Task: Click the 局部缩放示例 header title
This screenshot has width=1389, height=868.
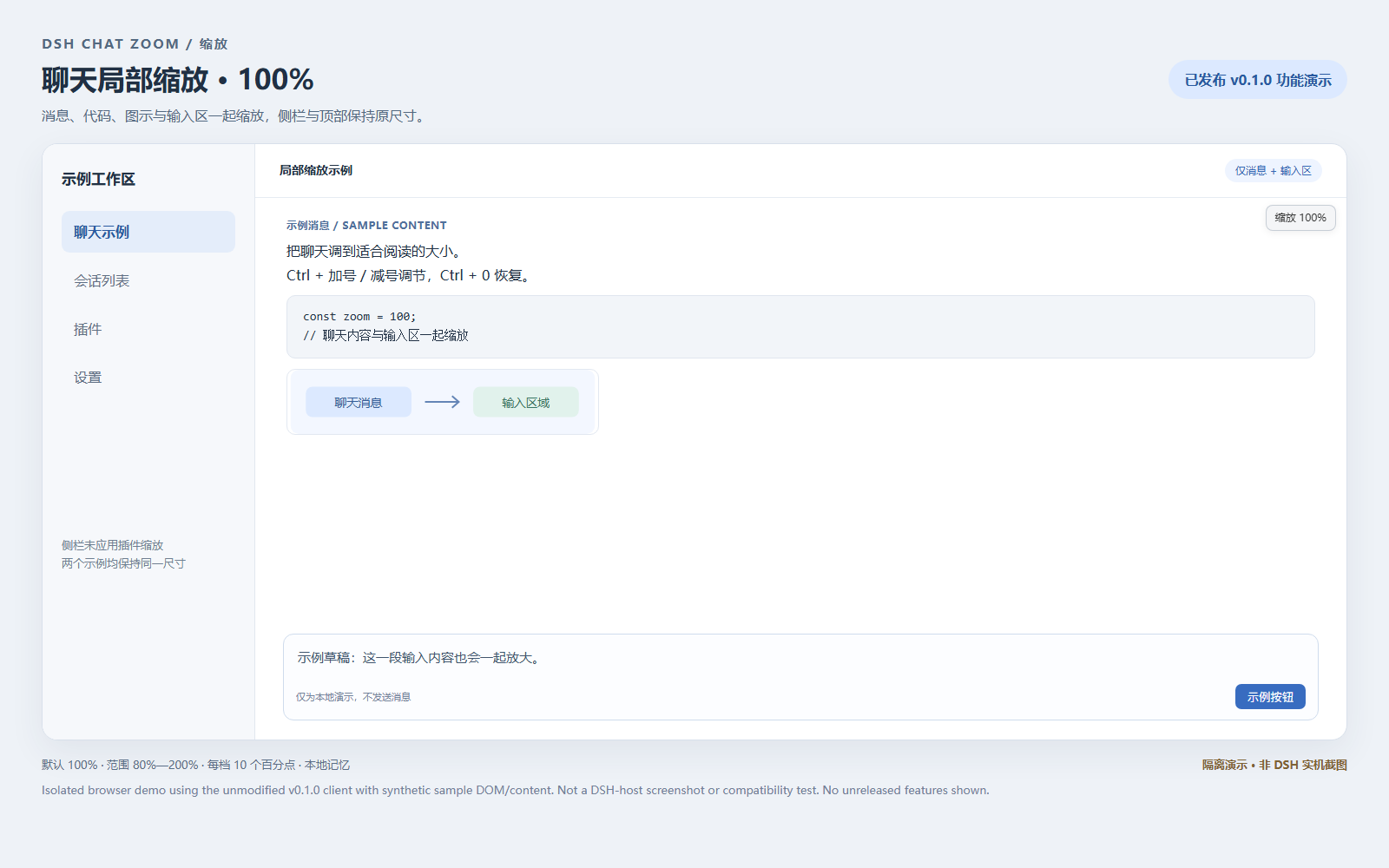Action: pos(316,170)
